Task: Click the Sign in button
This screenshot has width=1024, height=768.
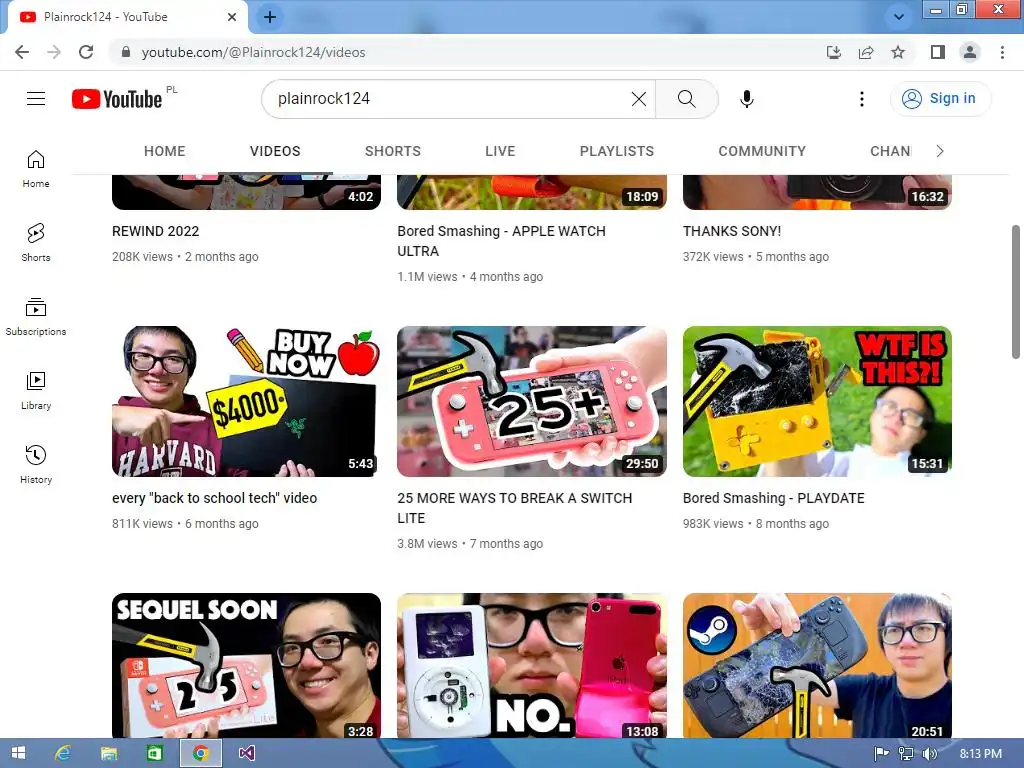Action: pos(940,99)
